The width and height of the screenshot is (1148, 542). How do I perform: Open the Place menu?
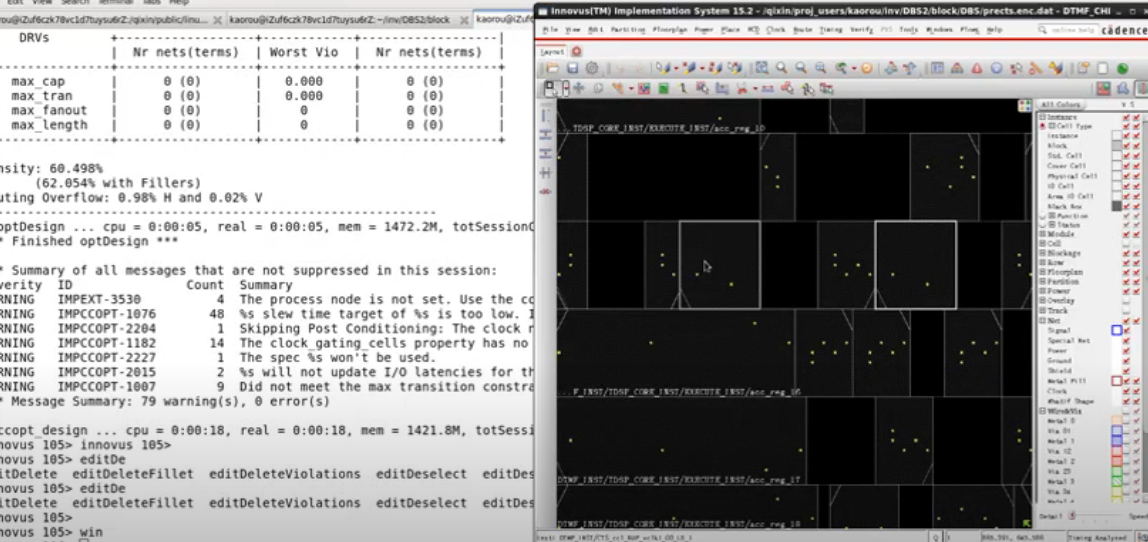point(730,30)
